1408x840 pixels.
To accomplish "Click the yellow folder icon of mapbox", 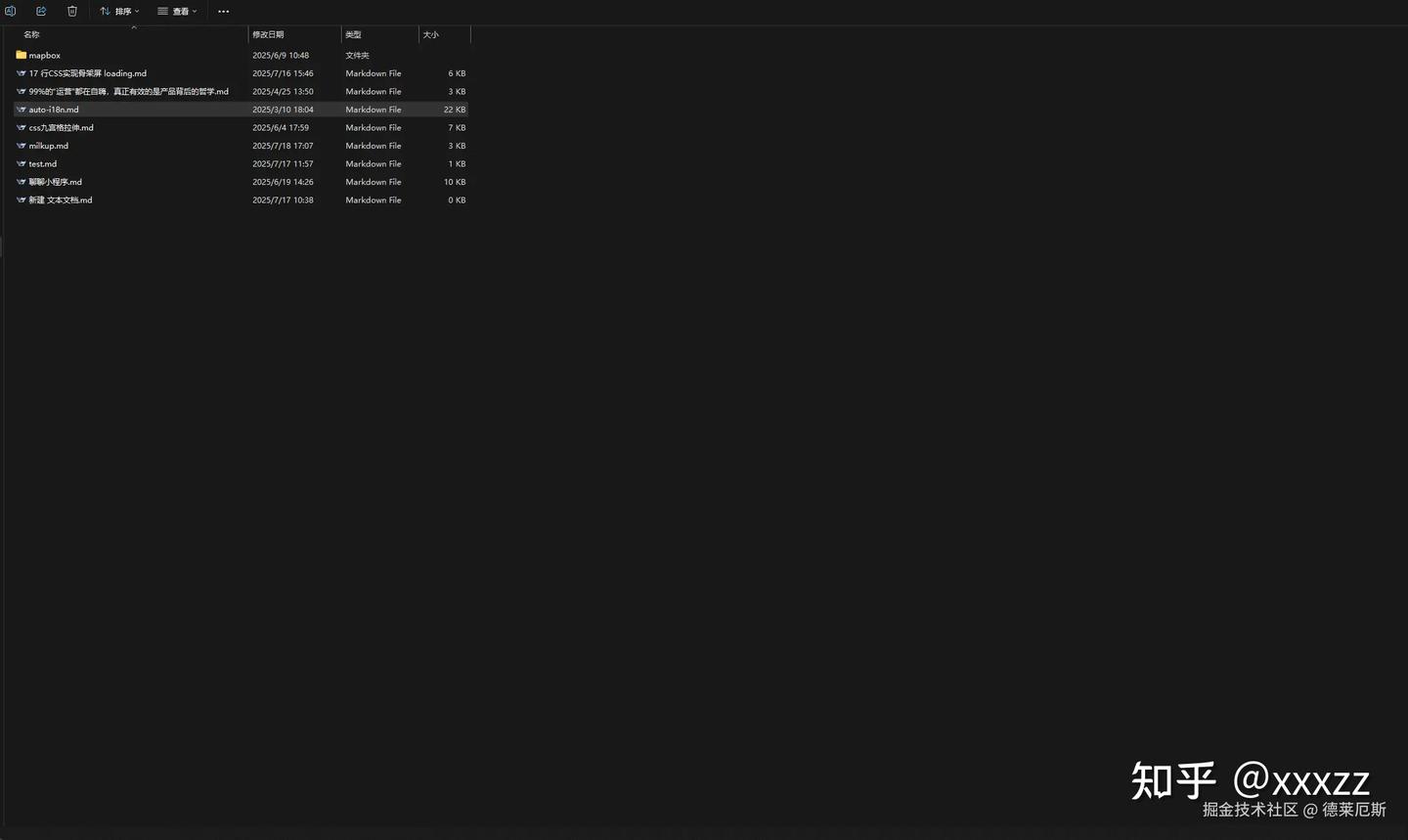I will 21,55.
